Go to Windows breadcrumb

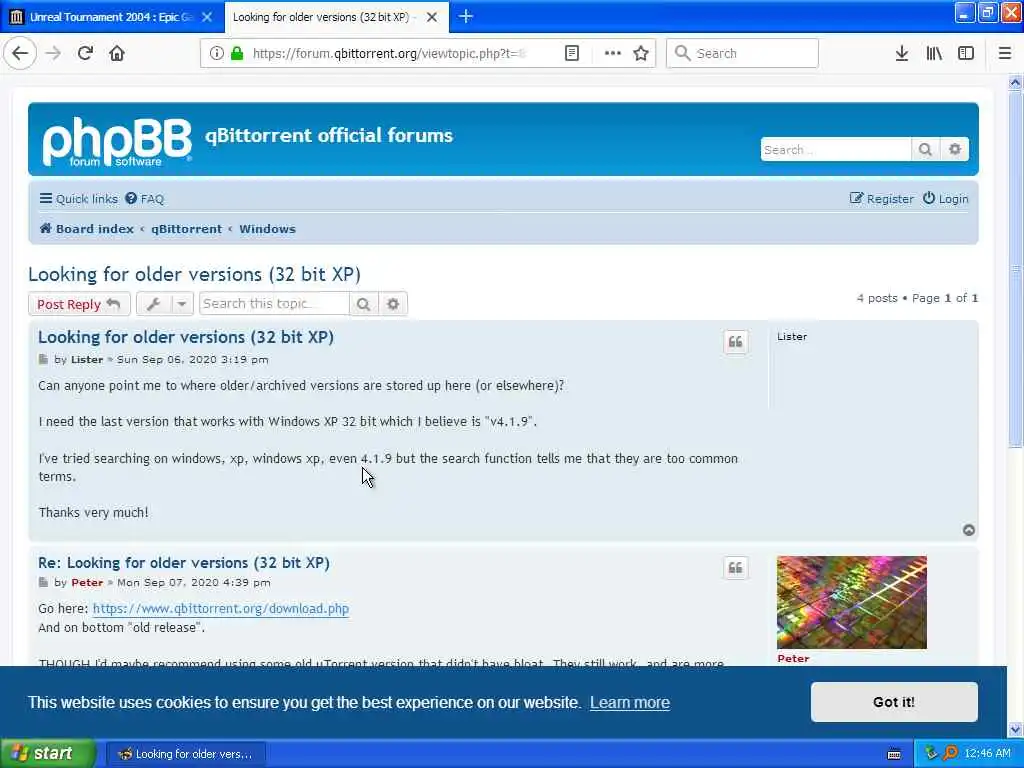pyautogui.click(x=267, y=229)
